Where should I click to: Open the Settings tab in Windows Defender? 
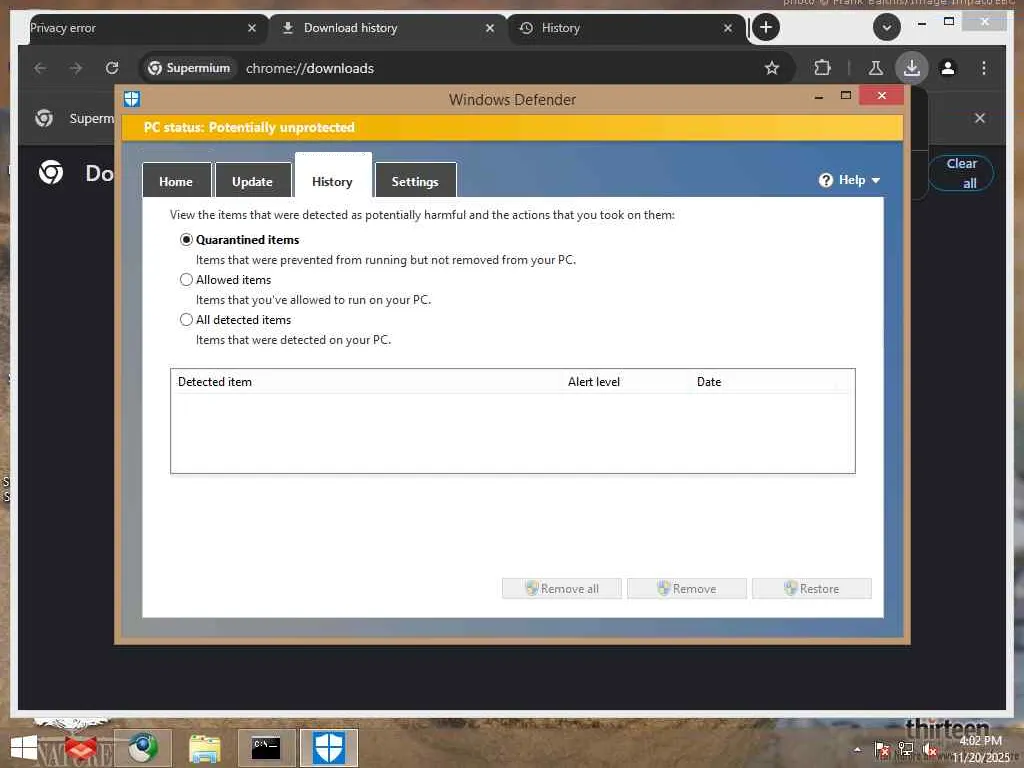click(x=415, y=181)
